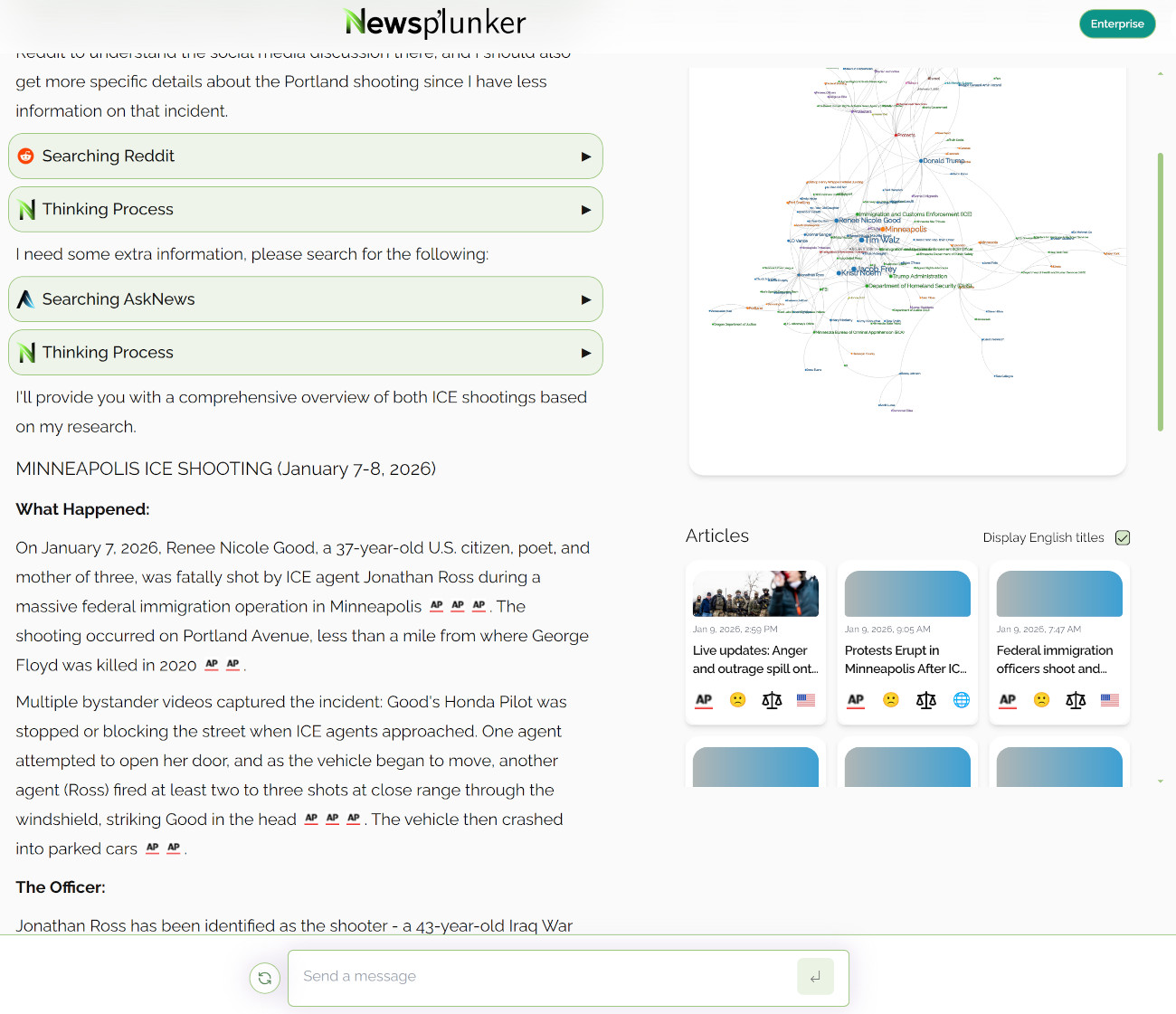Click the 'Jan 9, 2026, 7:47 AM' timestamp

(1038, 630)
